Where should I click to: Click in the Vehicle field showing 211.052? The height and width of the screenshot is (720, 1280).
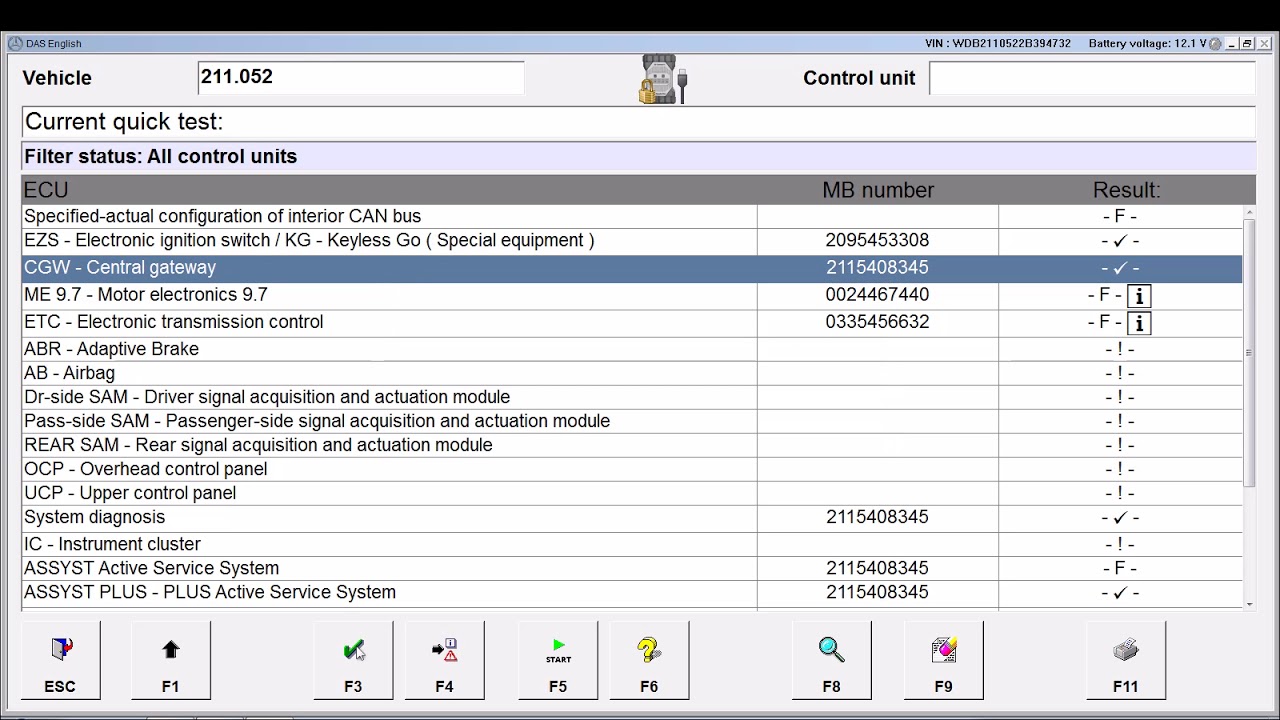361,78
